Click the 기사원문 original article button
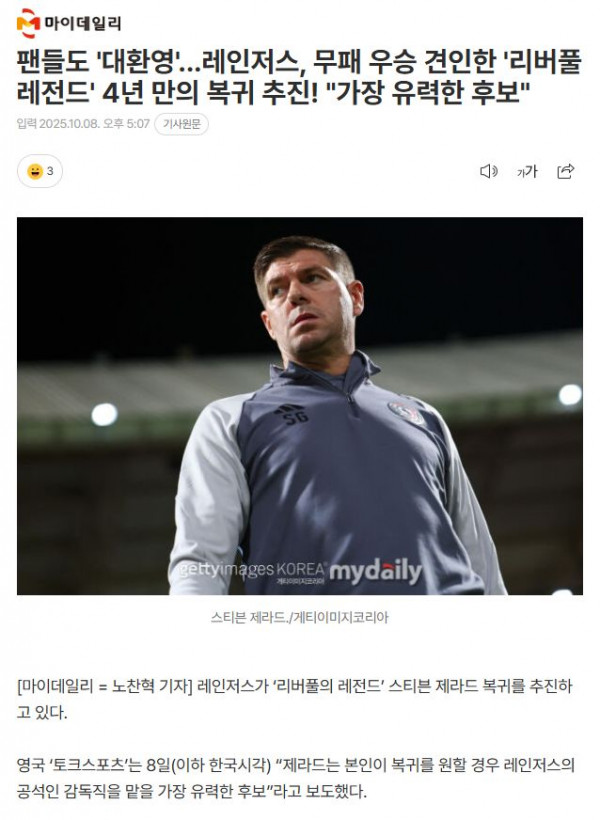 182,124
